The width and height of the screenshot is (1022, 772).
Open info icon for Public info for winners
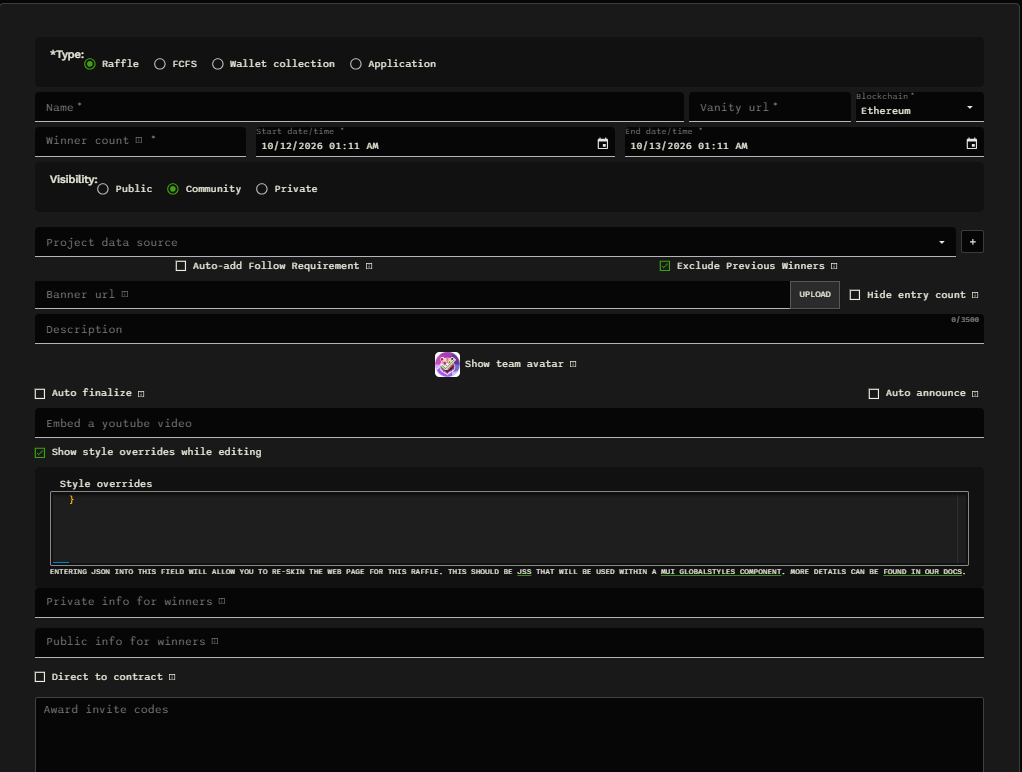pos(215,642)
